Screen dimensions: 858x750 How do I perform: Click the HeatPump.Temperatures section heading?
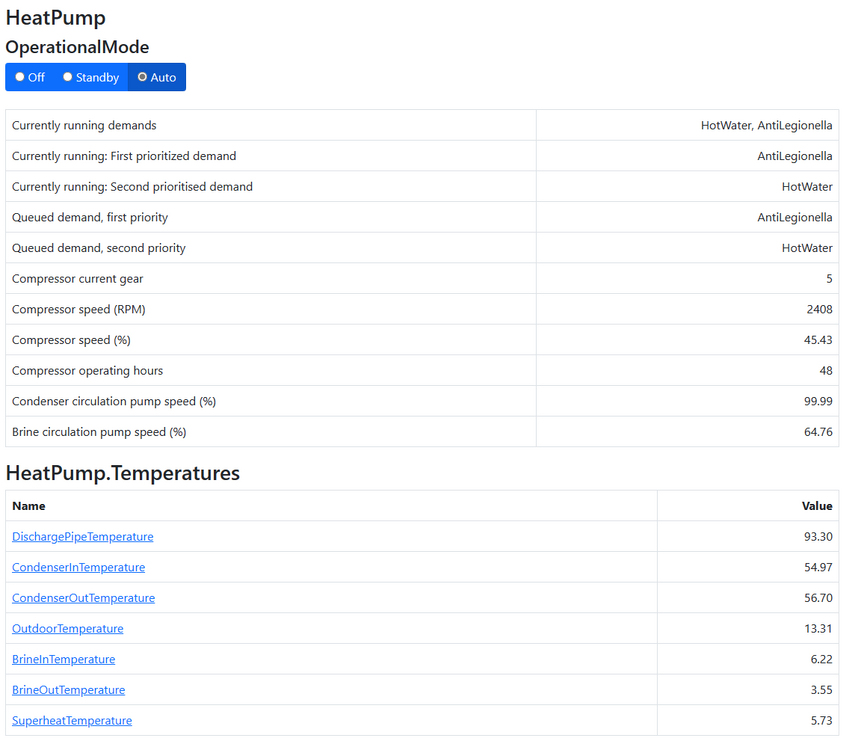pos(122,473)
